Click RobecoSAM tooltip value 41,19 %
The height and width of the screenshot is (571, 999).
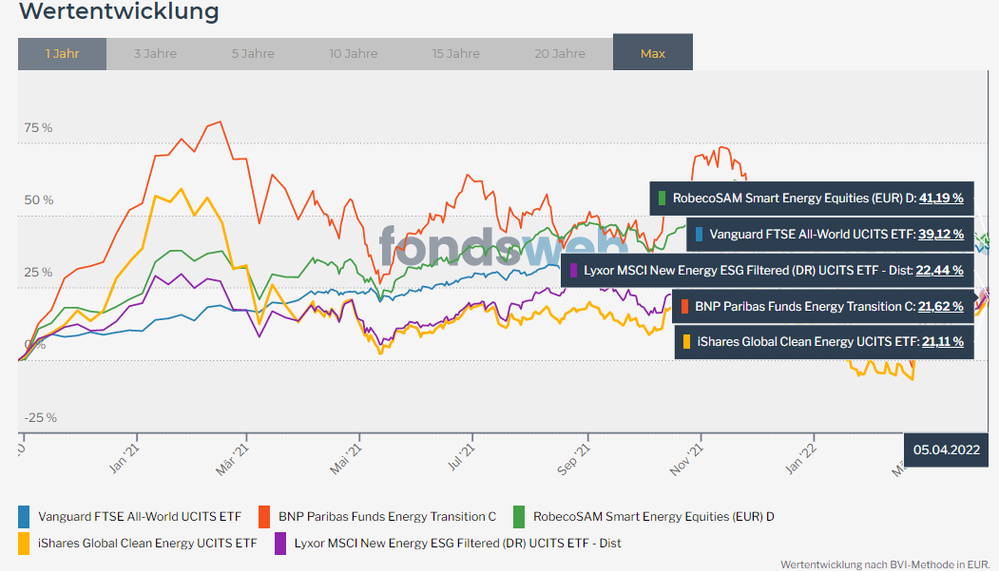pos(941,198)
